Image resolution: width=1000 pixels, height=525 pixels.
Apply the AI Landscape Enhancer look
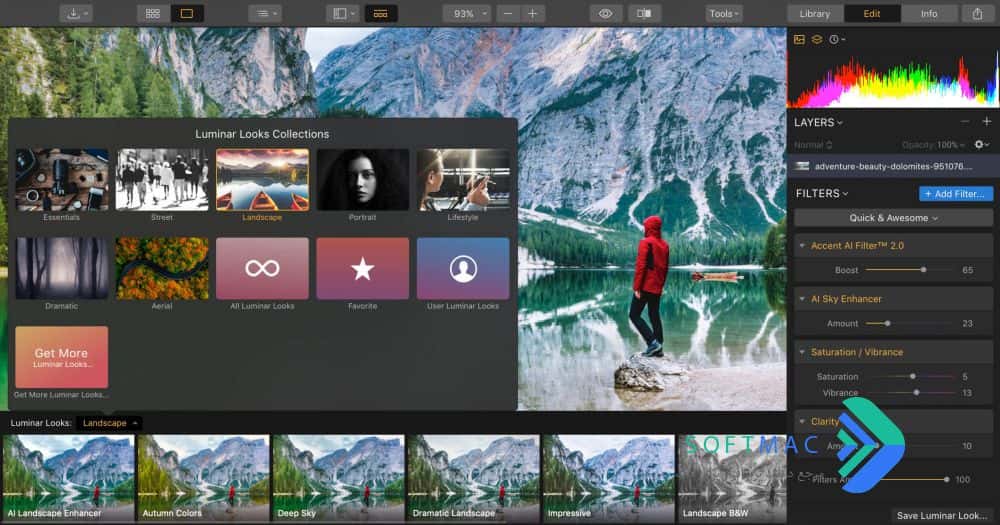click(x=68, y=478)
